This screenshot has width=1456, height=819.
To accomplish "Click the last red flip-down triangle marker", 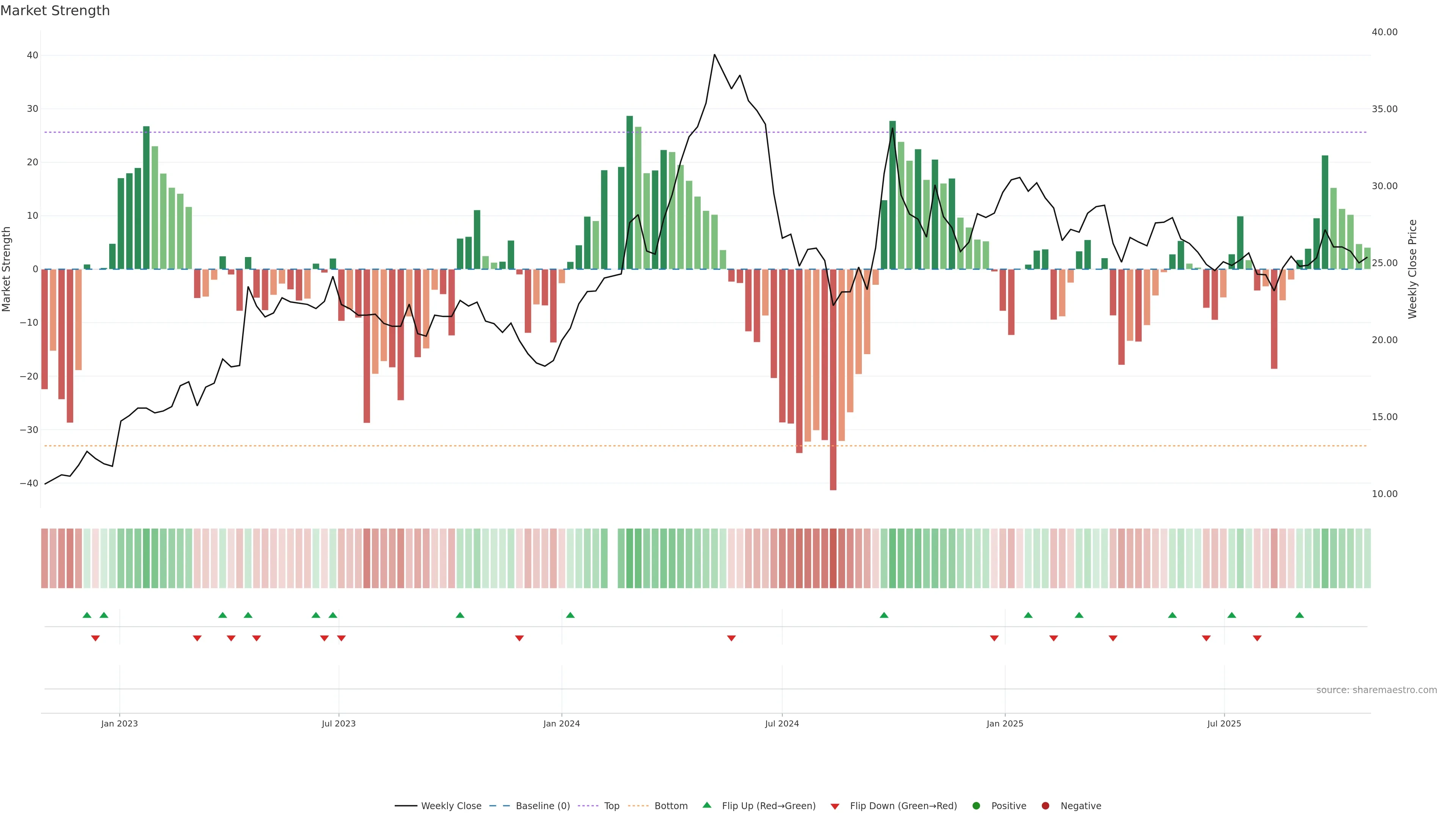I will click(1257, 638).
